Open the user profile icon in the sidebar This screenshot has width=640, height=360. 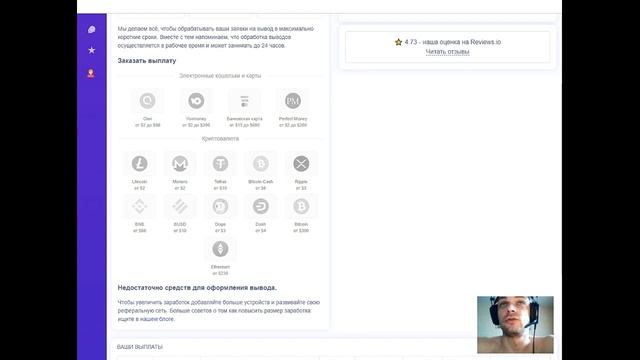pyautogui.click(x=91, y=73)
